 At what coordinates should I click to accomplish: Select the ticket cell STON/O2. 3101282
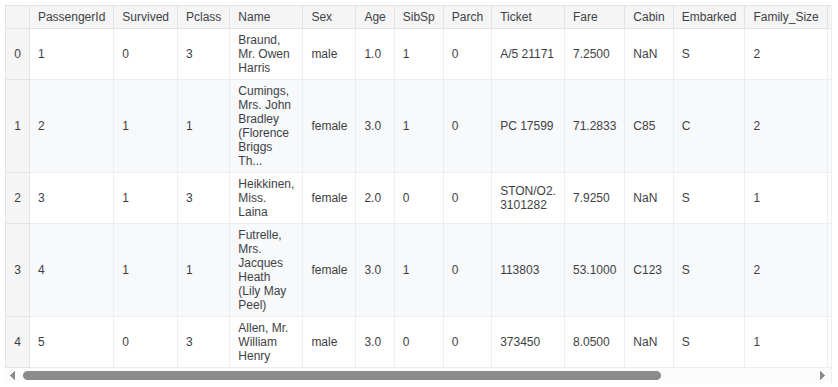[x=528, y=198]
